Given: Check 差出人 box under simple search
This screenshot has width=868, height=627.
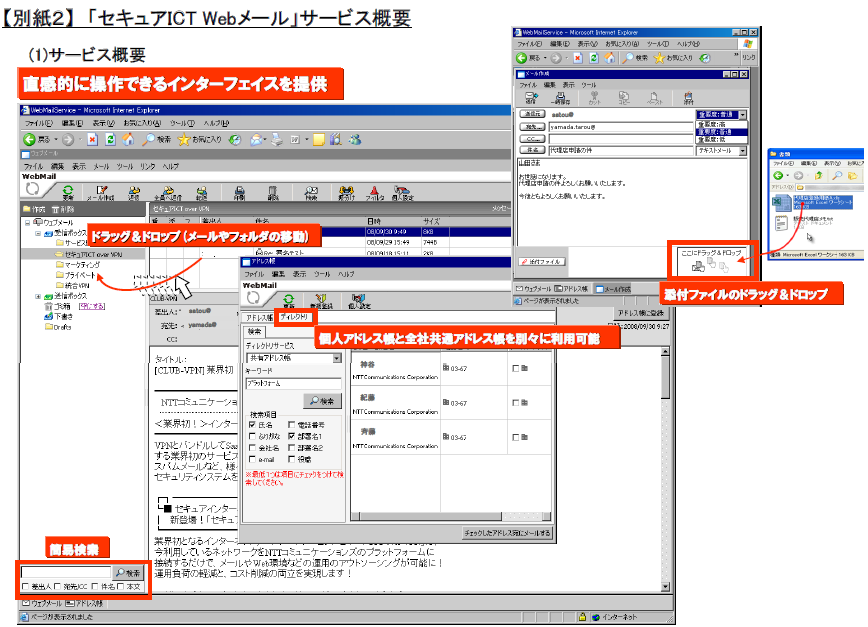Looking at the screenshot, I should click(25, 587).
